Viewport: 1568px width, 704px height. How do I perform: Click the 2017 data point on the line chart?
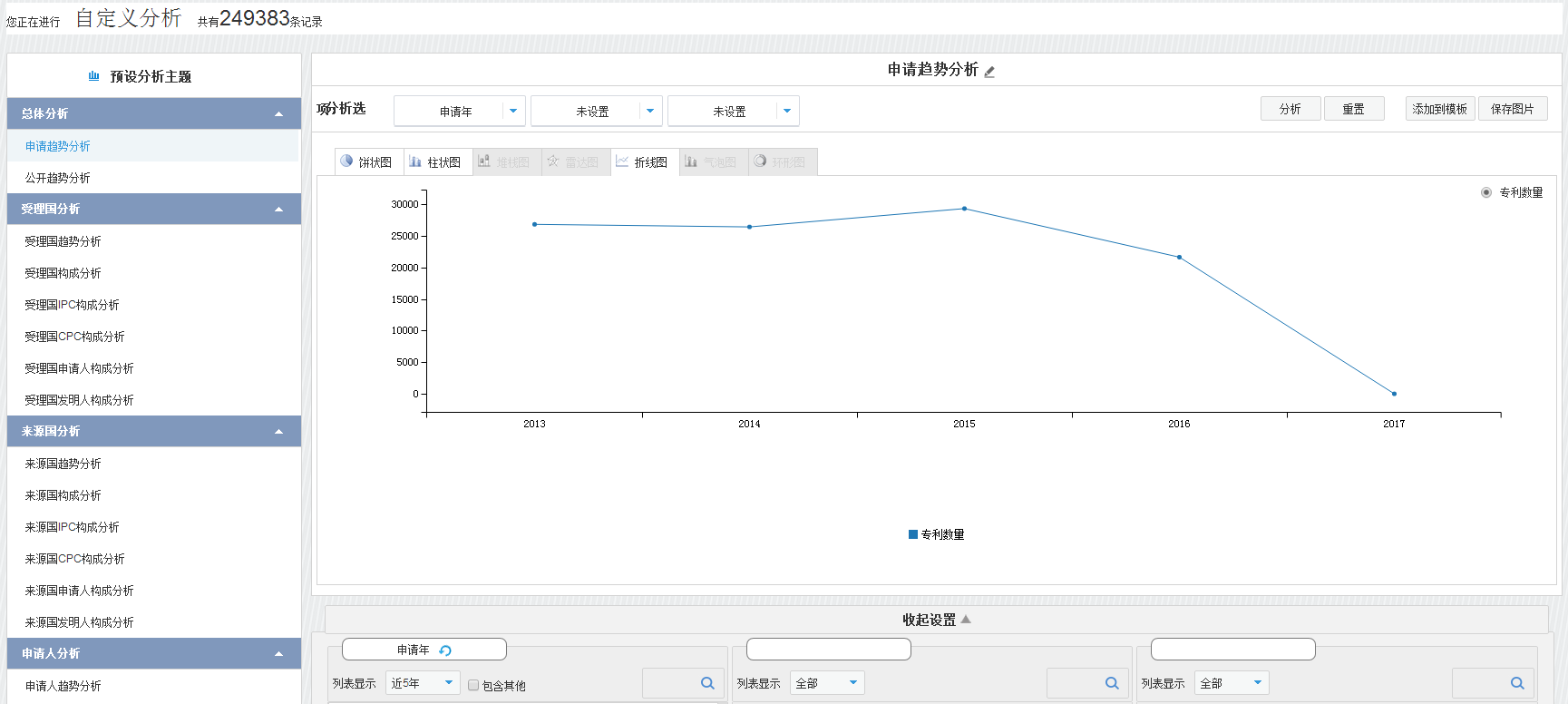[x=1394, y=394]
